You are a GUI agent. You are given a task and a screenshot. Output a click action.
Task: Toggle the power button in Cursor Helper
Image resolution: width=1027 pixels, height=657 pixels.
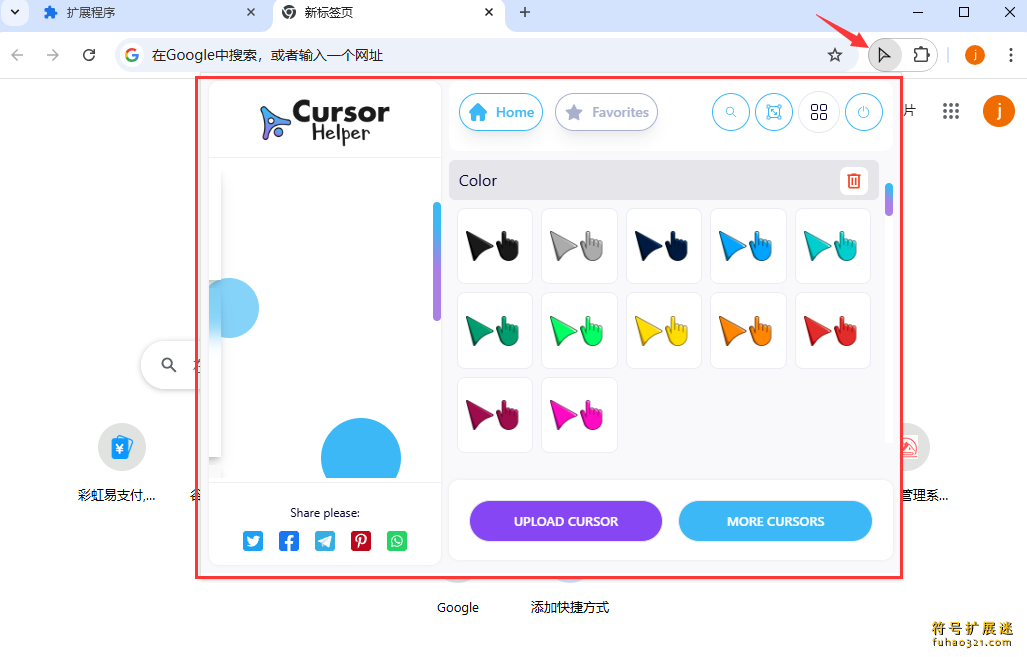click(864, 113)
